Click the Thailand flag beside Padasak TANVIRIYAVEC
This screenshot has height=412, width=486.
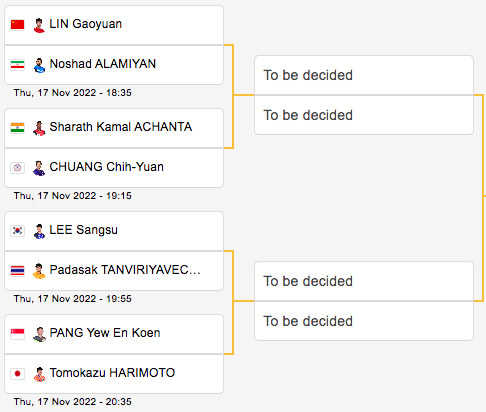pyautogui.click(x=17, y=271)
